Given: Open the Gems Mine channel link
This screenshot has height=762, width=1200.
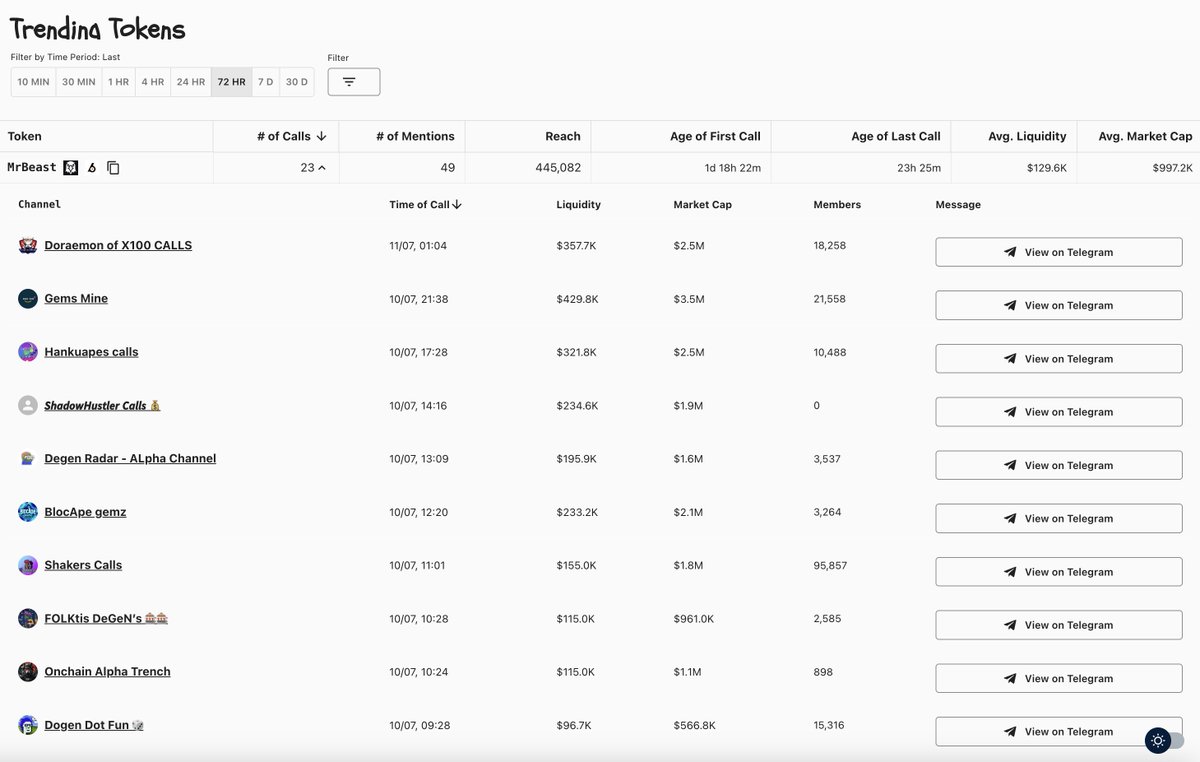Looking at the screenshot, I should click(x=76, y=298).
